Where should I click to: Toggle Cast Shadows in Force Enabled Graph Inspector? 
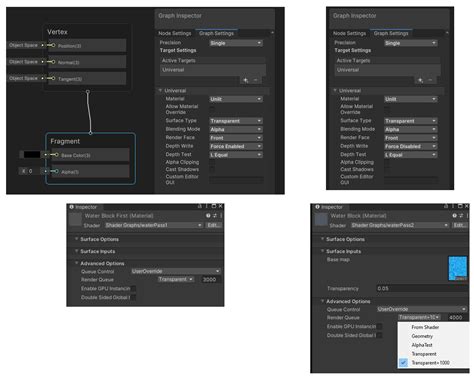(x=212, y=169)
